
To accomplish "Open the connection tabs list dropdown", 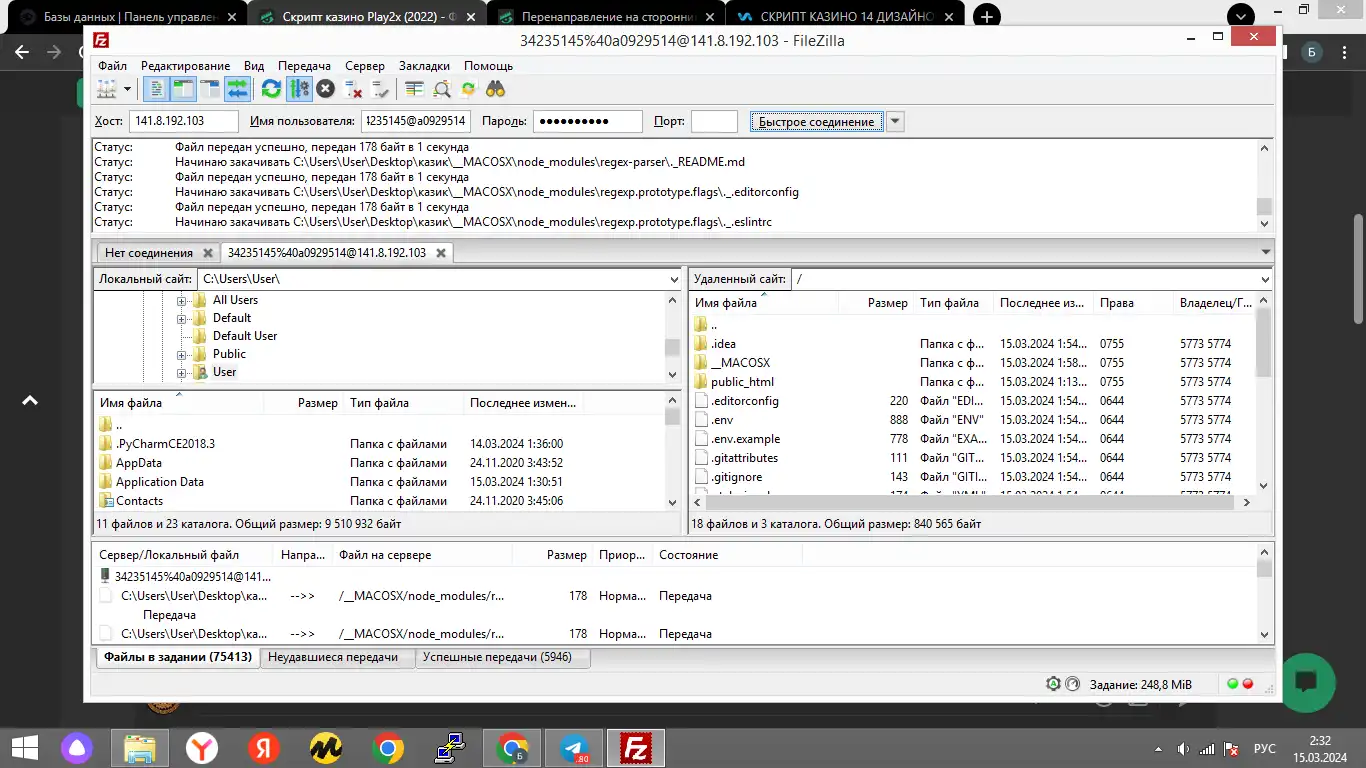I will click(1266, 252).
